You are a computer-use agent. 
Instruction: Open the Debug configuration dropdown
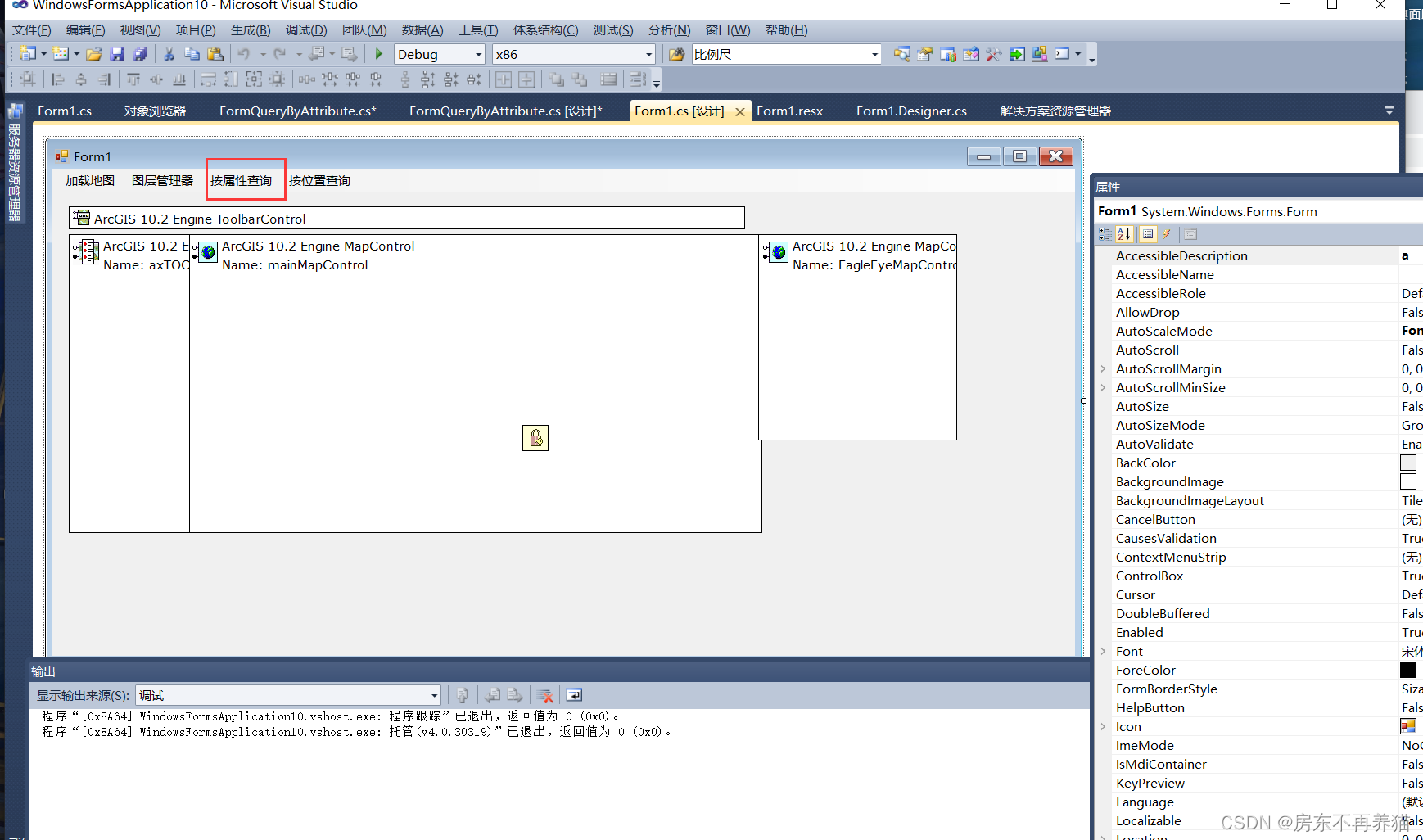point(478,54)
